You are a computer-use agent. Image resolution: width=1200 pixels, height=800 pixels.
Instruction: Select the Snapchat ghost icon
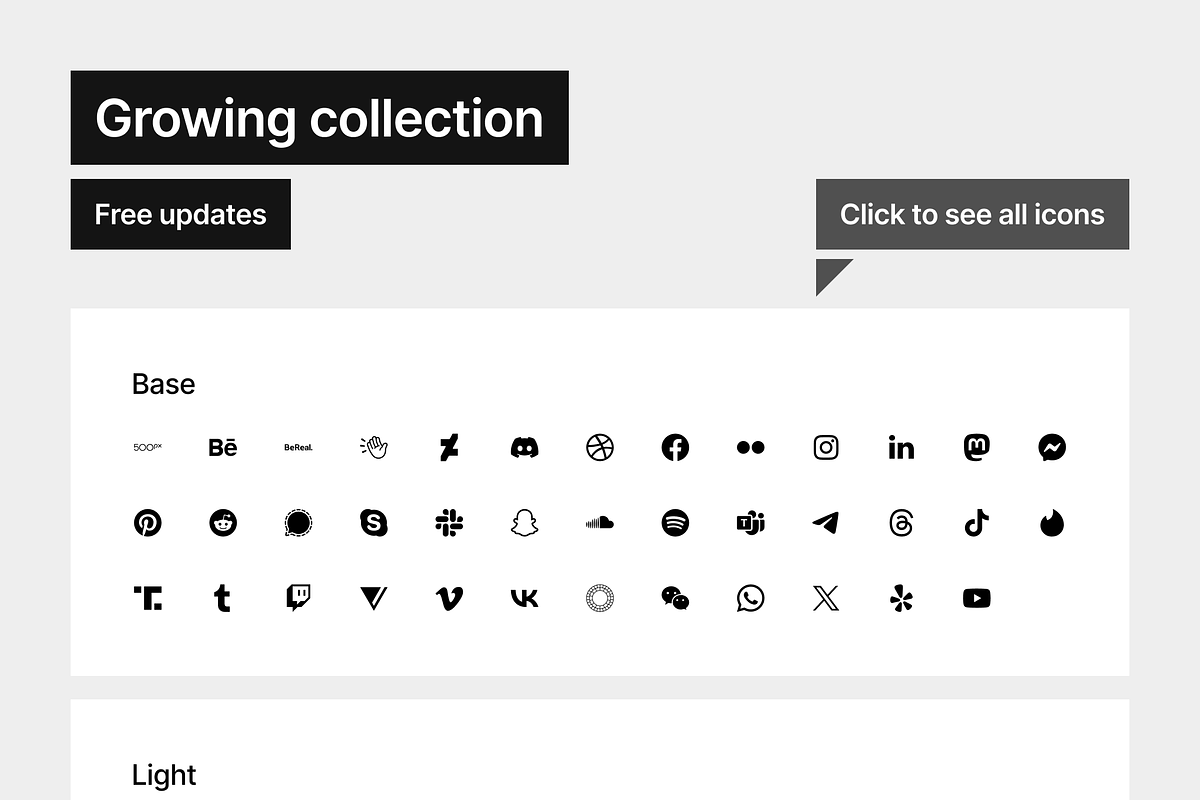point(524,523)
